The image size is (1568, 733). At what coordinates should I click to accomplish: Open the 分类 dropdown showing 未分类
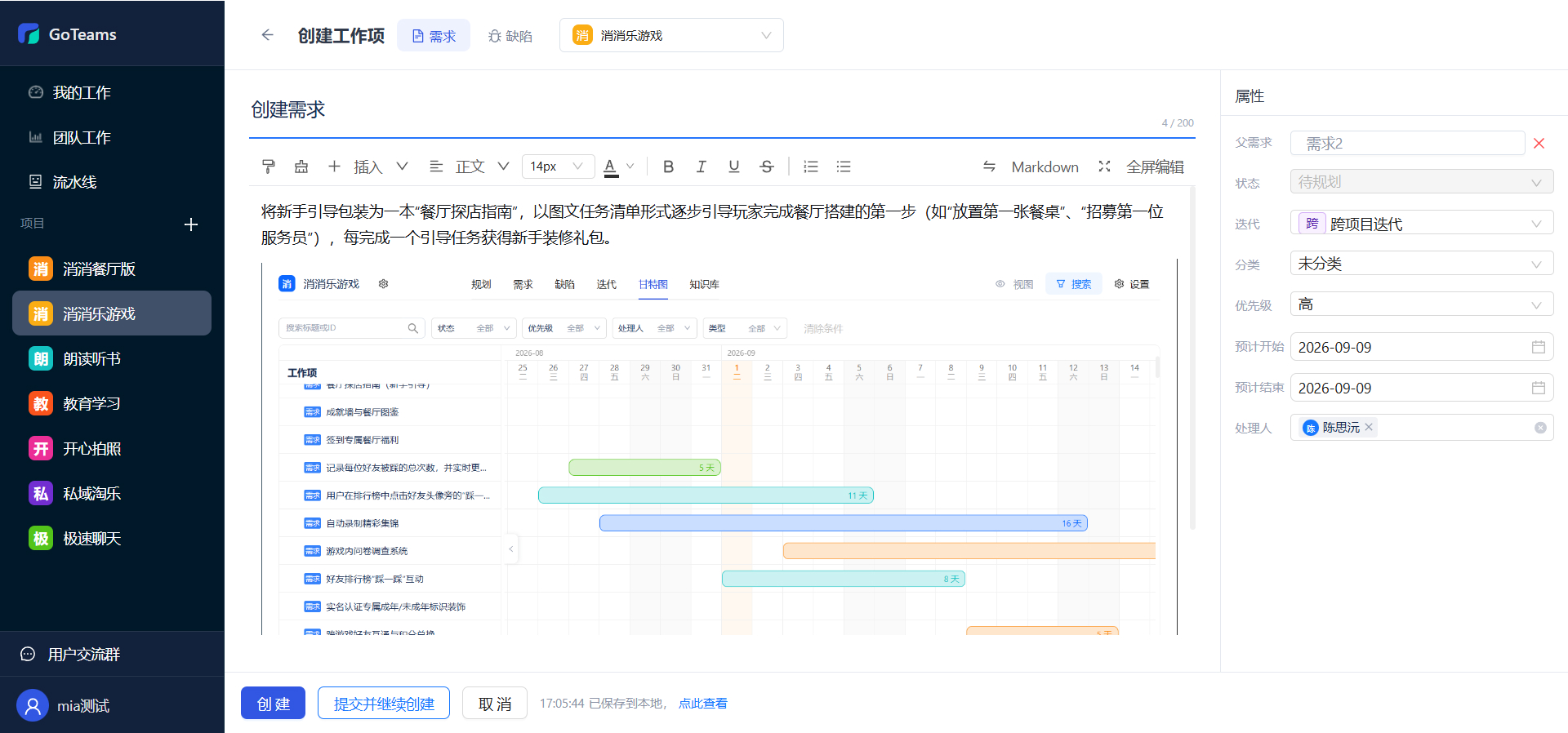[x=1422, y=264]
